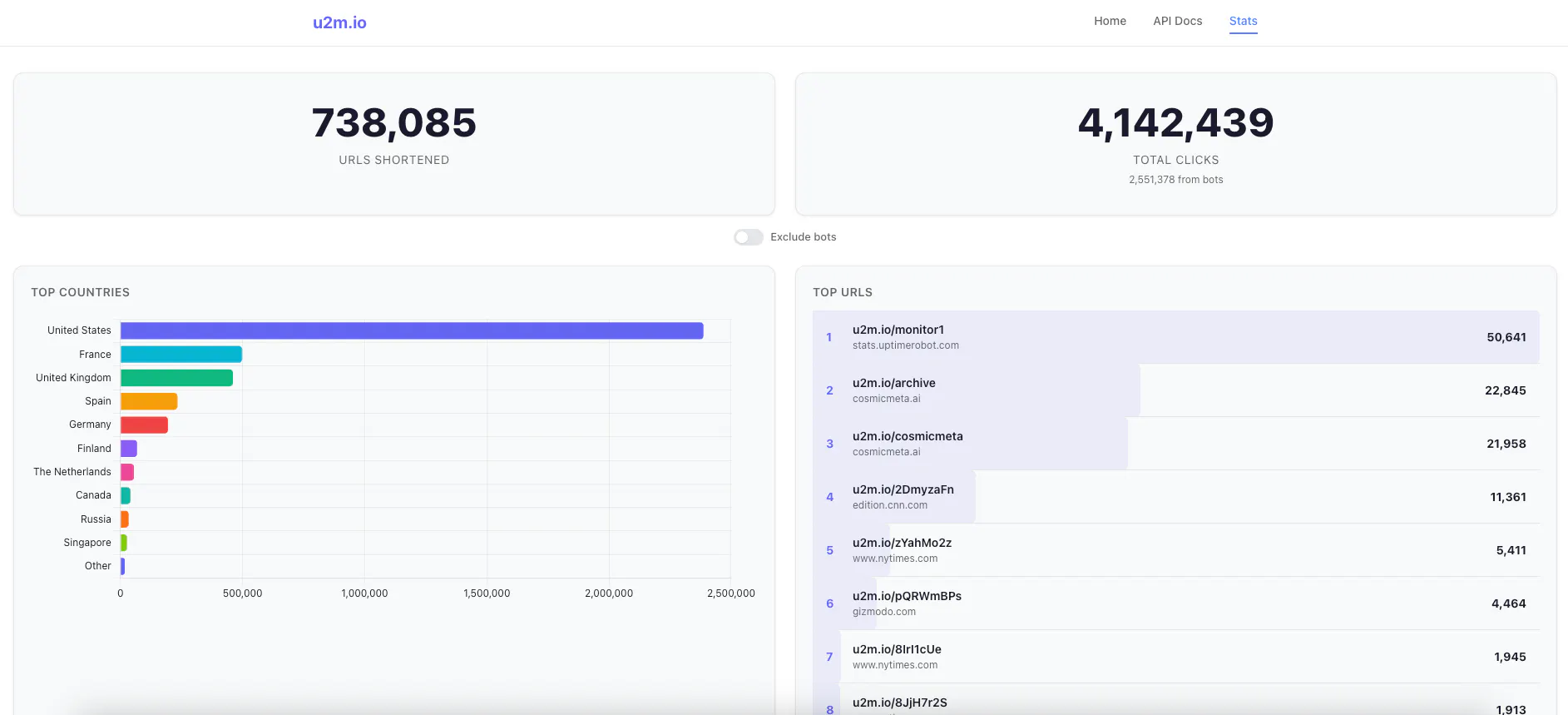Open the u2m.io logo link
Image resolution: width=1568 pixels, height=715 pixels.
tap(339, 22)
